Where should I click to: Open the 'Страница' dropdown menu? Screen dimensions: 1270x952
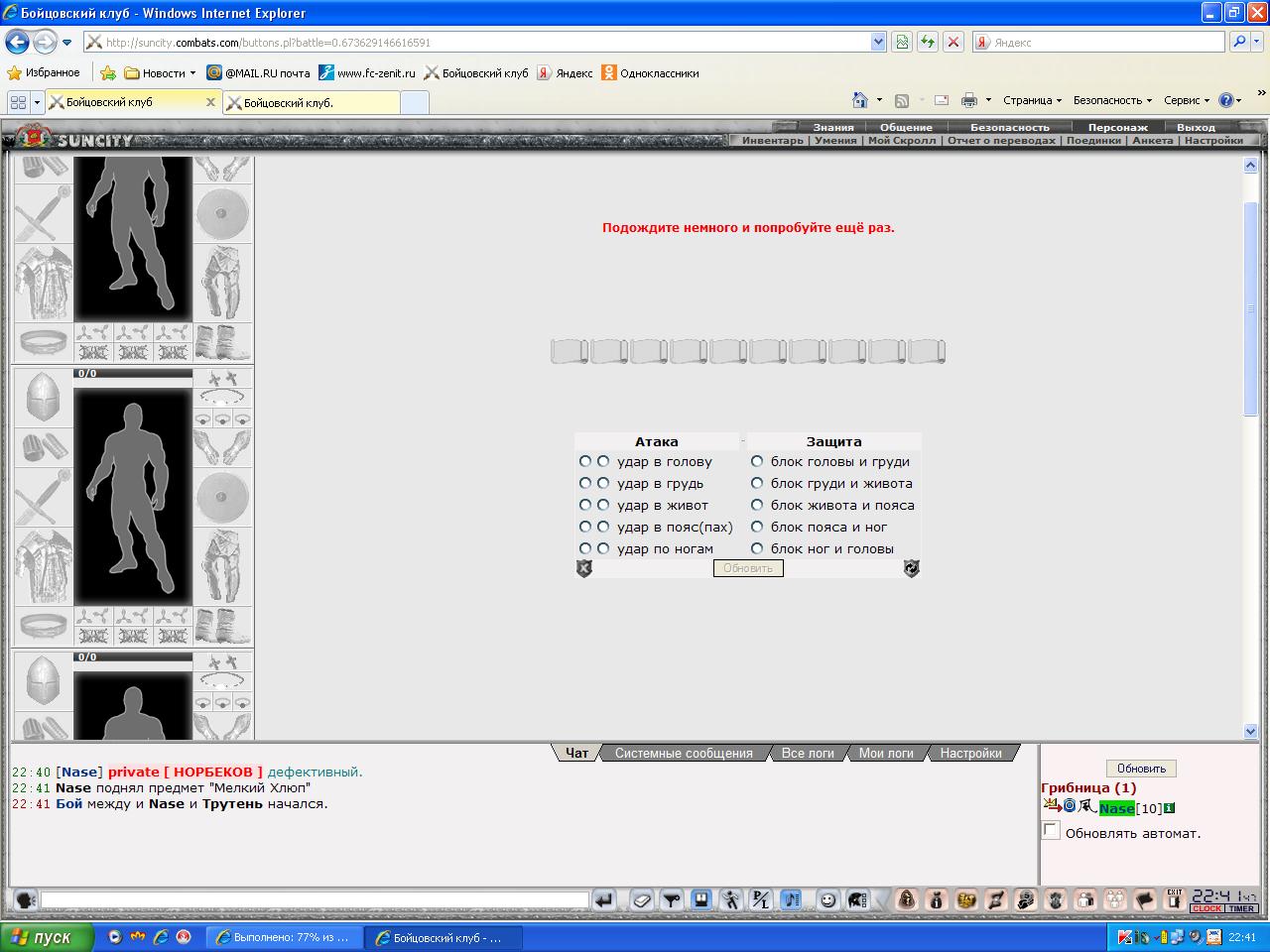click(x=1032, y=100)
